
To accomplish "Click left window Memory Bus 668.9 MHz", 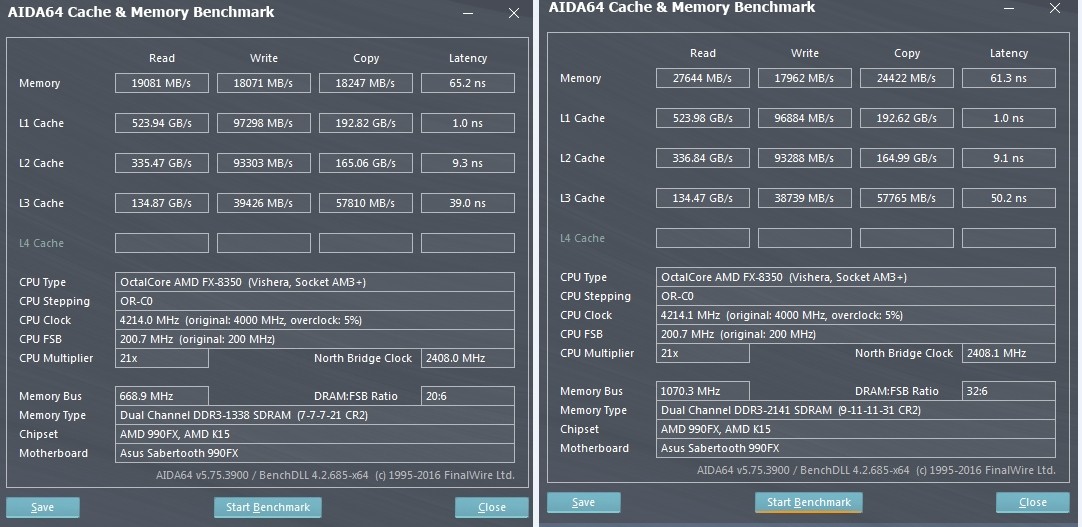I will 161,396.
